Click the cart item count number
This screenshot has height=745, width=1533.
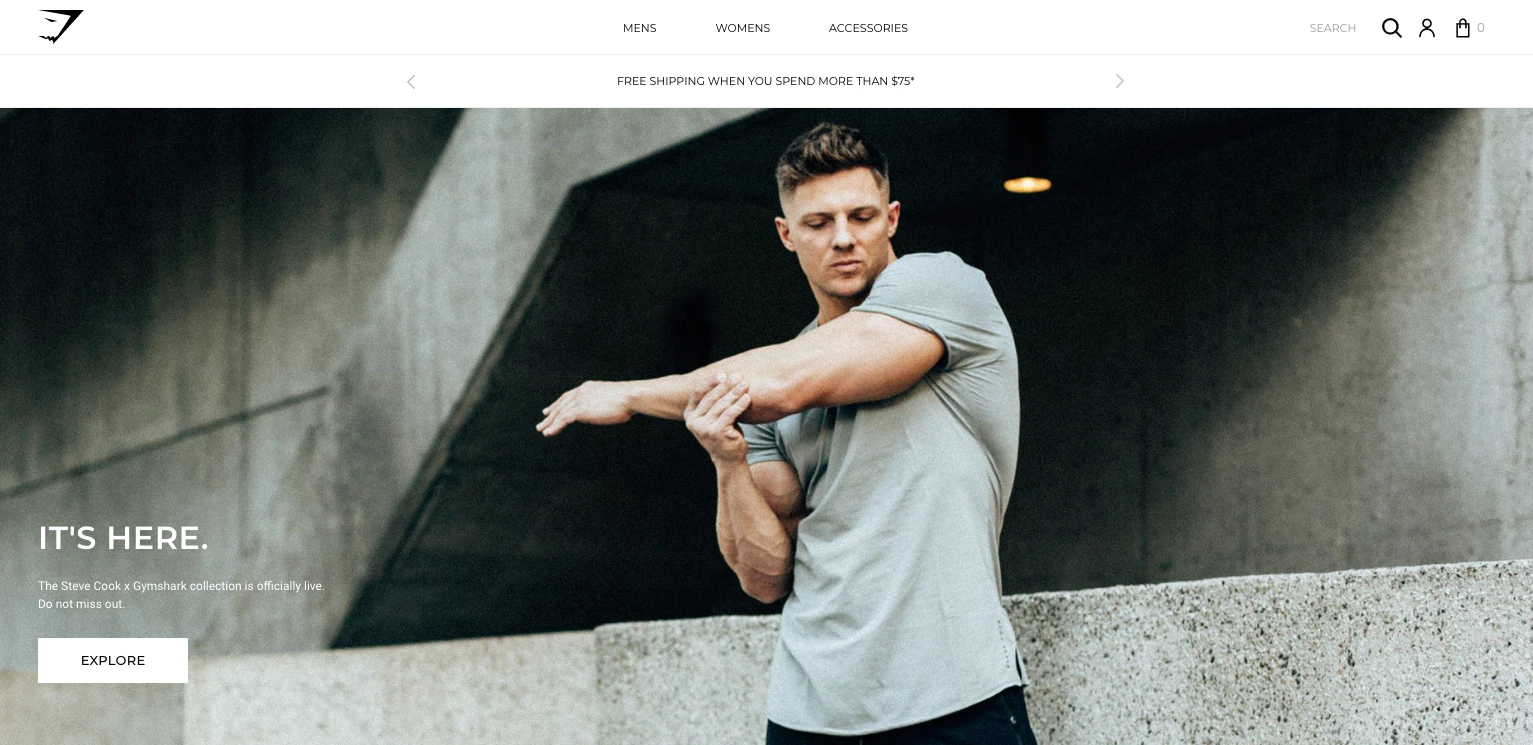[1481, 28]
